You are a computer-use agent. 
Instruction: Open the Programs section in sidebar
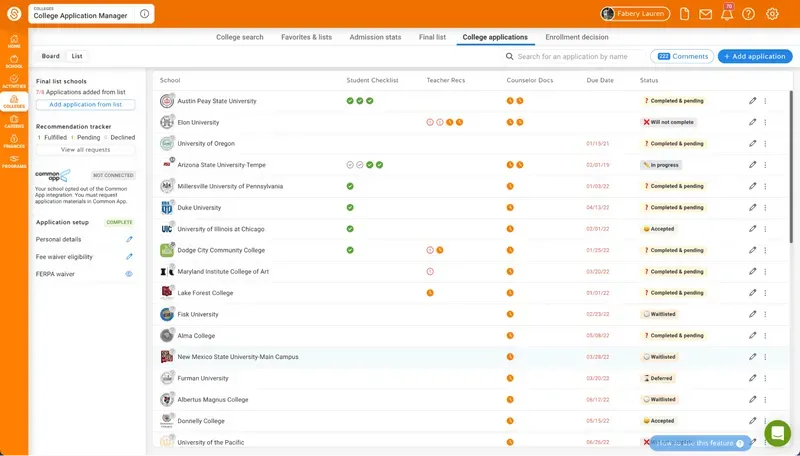(14, 161)
